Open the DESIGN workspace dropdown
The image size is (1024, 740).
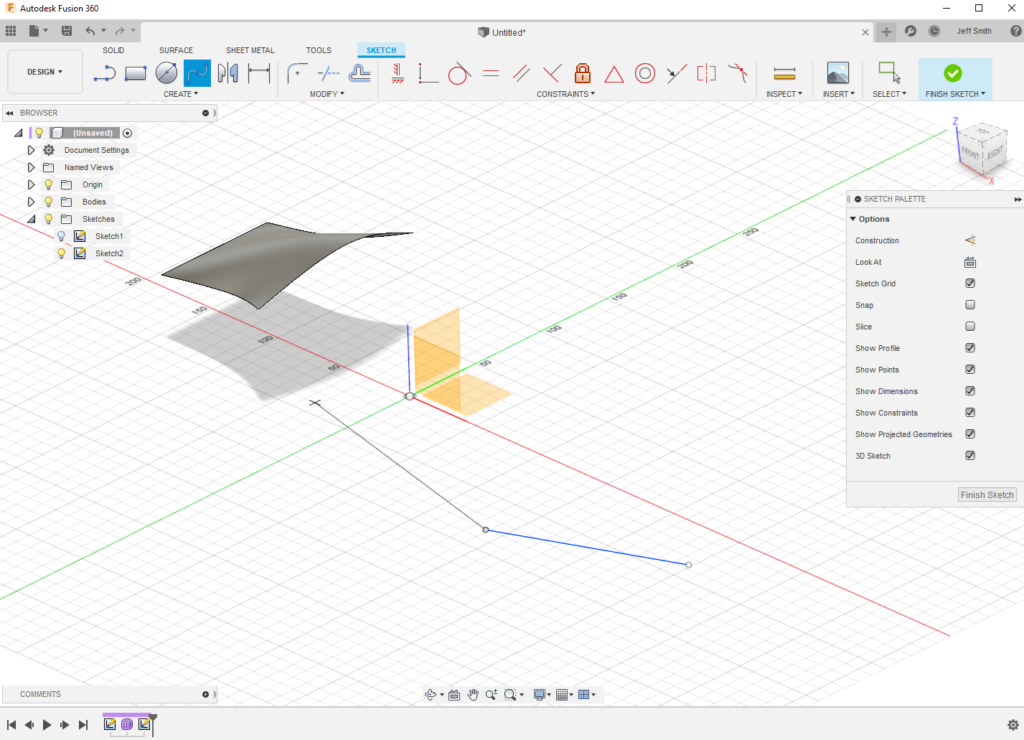point(44,72)
